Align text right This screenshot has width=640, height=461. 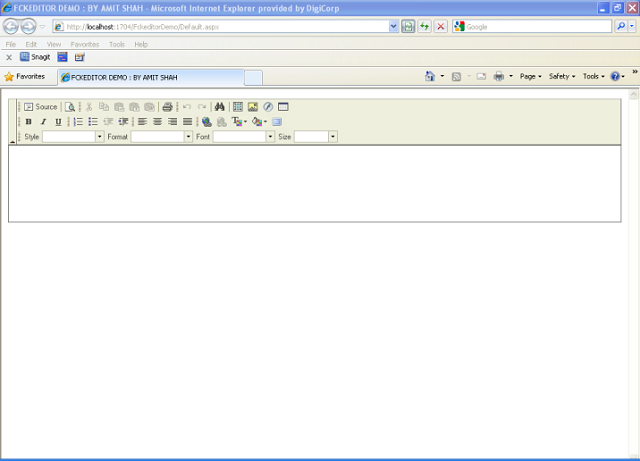(x=172, y=122)
